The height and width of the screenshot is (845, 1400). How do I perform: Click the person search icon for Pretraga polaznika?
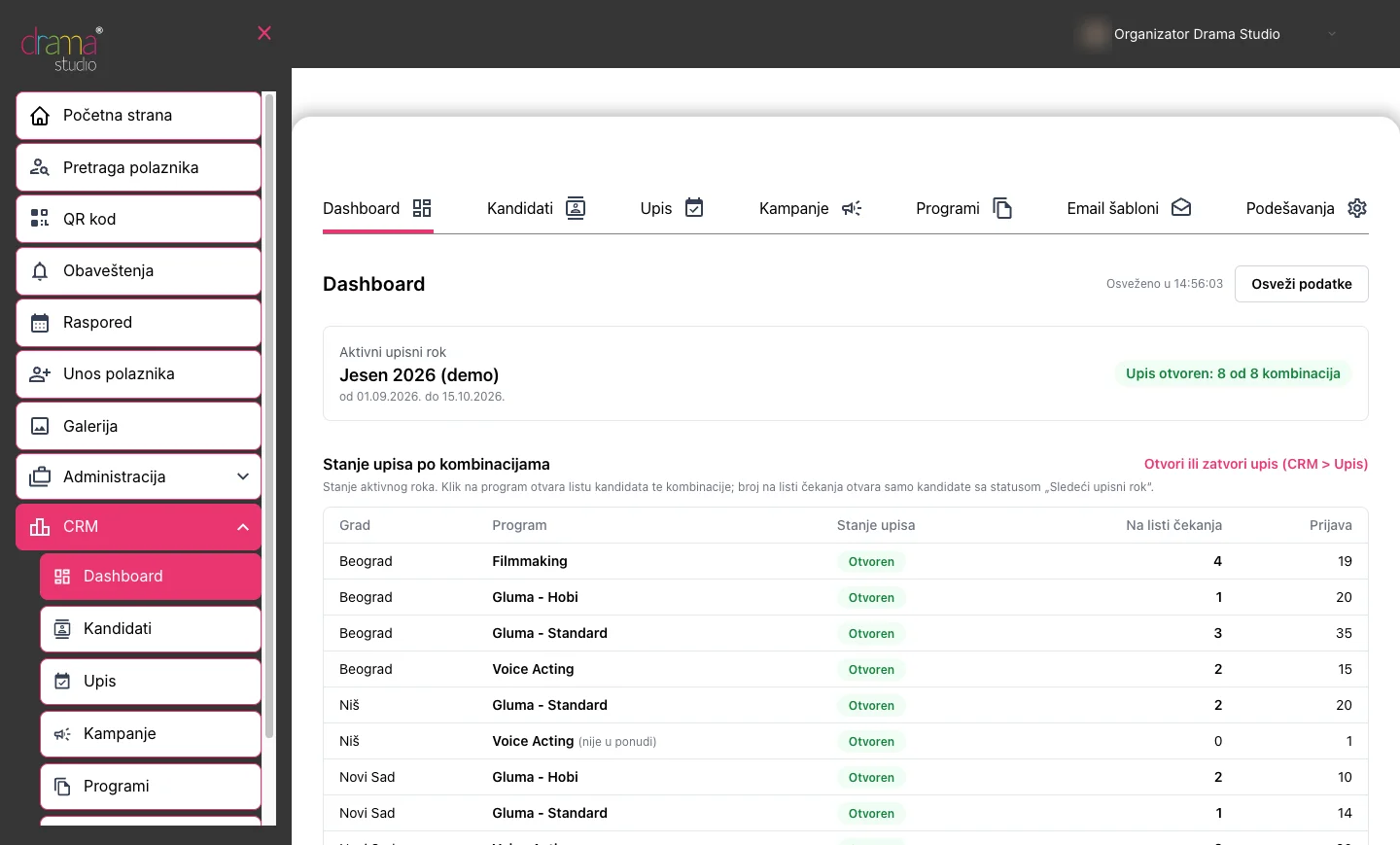40,167
